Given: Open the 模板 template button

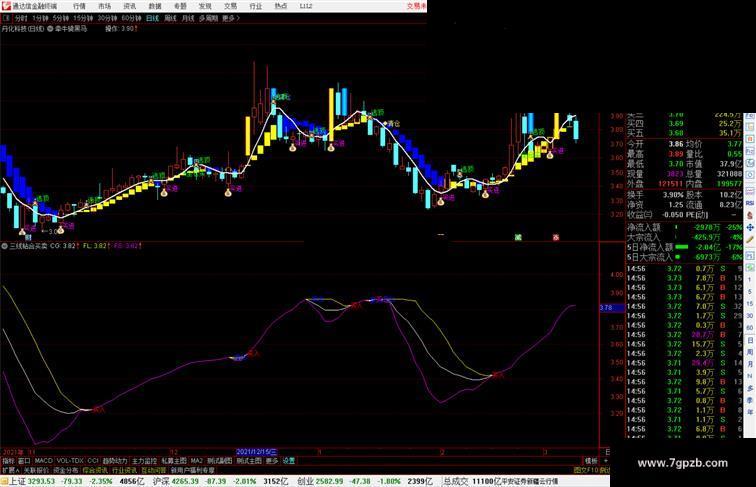Looking at the screenshot, I should 591,461.
